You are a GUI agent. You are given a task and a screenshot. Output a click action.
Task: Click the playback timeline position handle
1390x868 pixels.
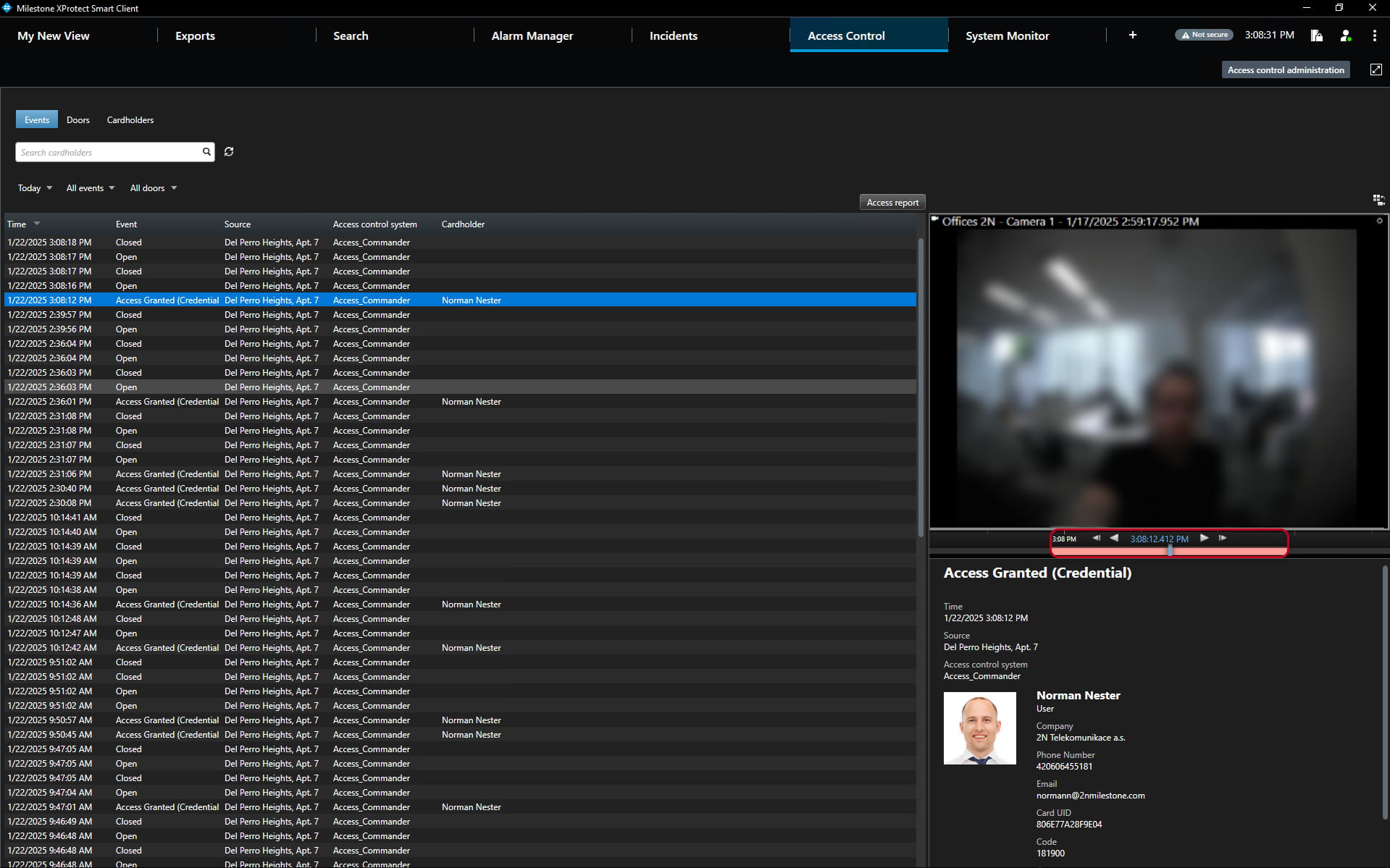[x=1170, y=550]
